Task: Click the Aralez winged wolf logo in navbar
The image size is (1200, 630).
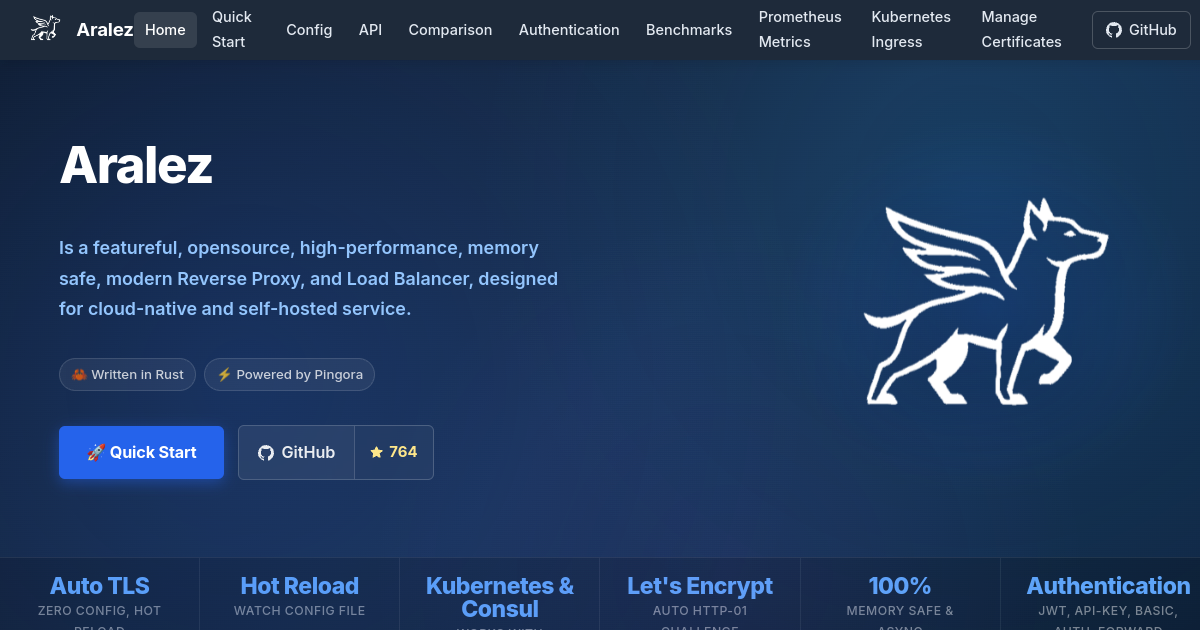Action: (45, 29)
